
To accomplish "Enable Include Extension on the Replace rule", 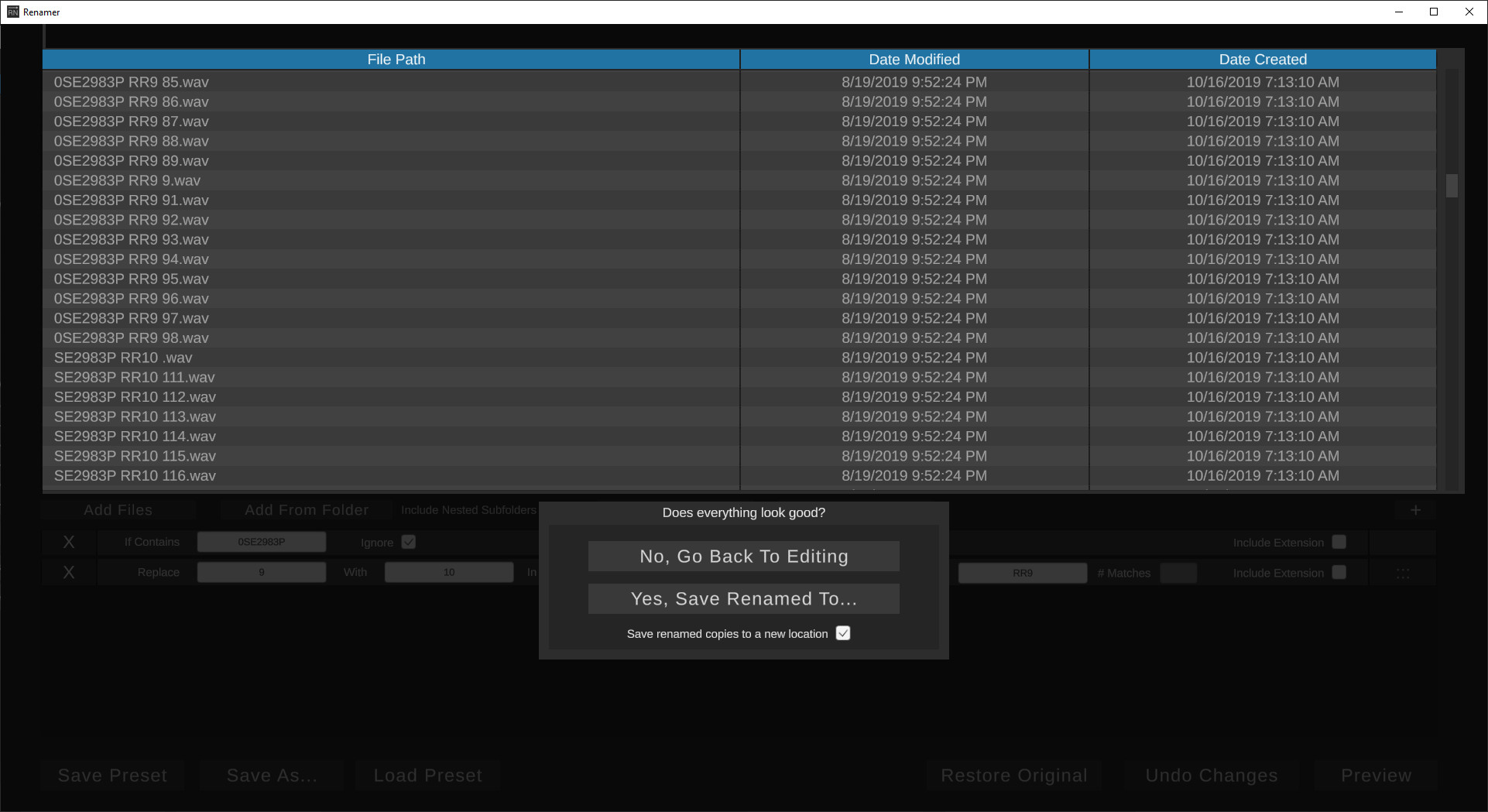I will [x=1339, y=572].
